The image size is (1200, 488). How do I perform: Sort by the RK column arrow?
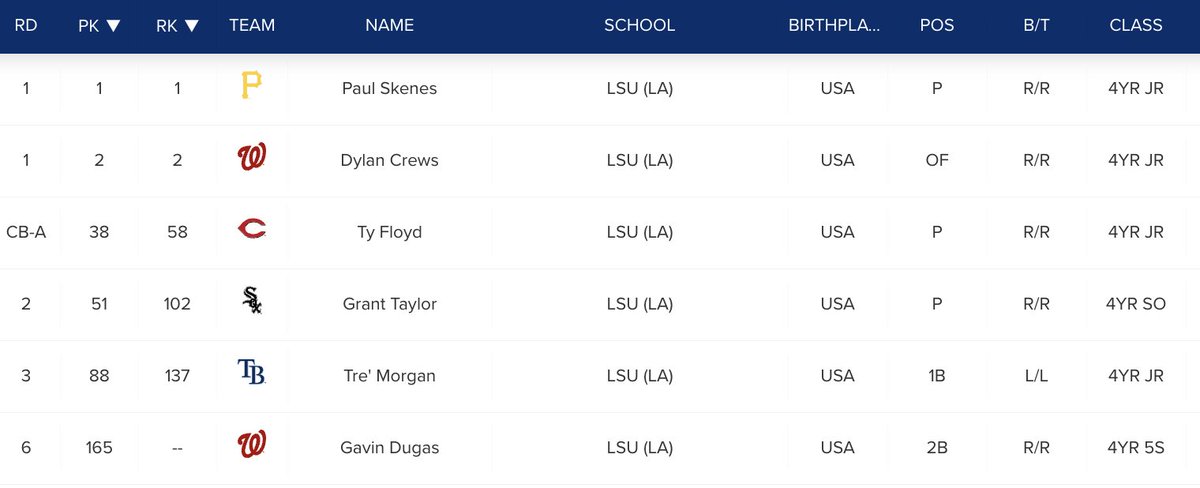click(191, 26)
